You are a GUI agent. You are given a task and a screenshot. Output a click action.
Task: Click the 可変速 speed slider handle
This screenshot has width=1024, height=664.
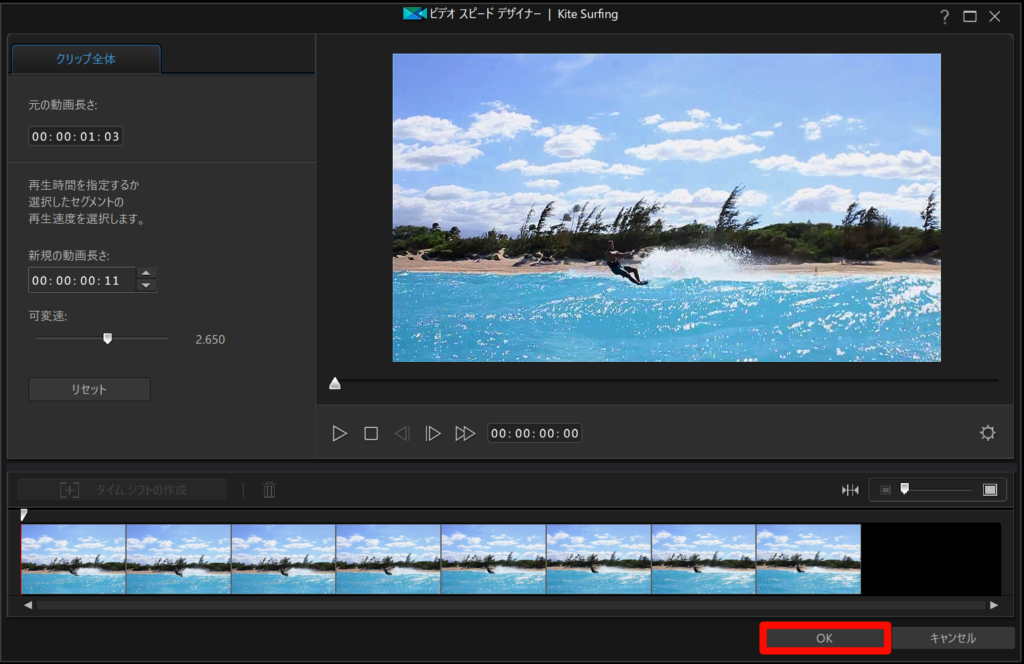107,338
